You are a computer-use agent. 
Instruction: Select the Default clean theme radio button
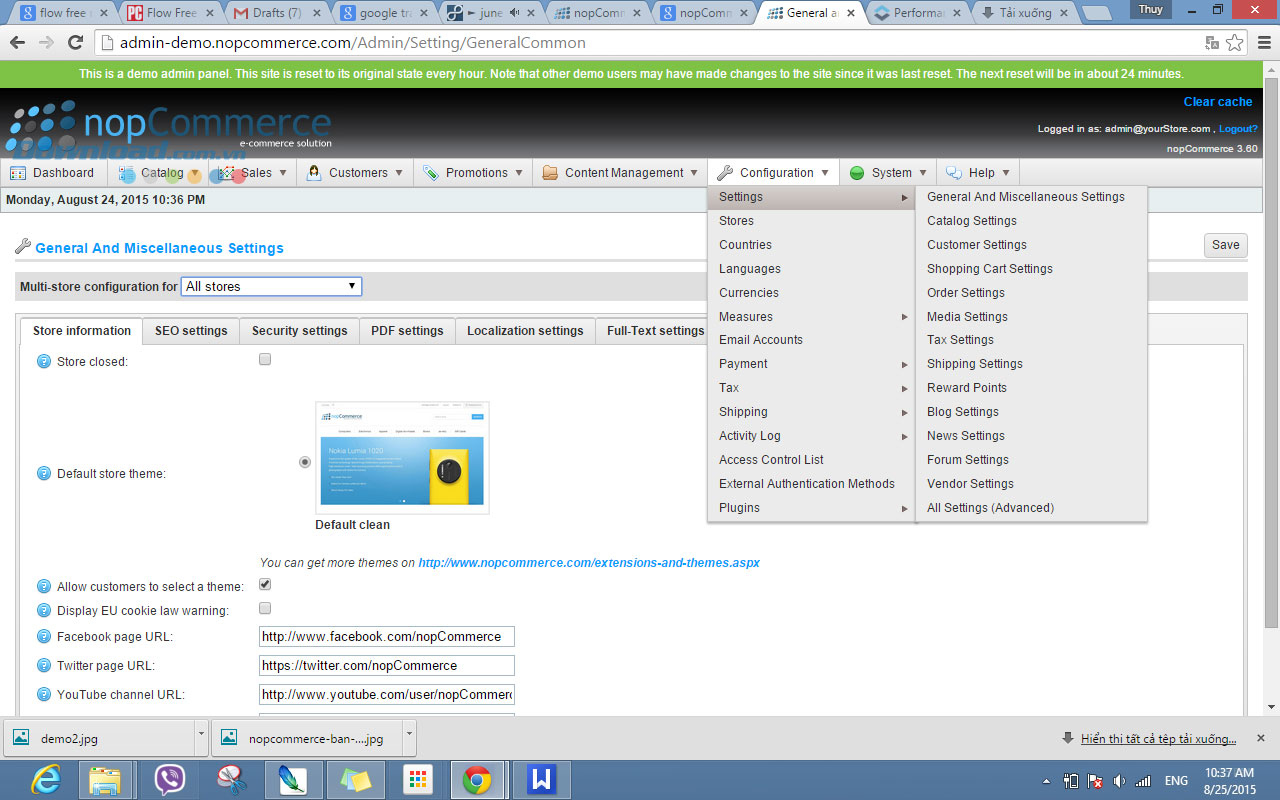click(x=305, y=462)
